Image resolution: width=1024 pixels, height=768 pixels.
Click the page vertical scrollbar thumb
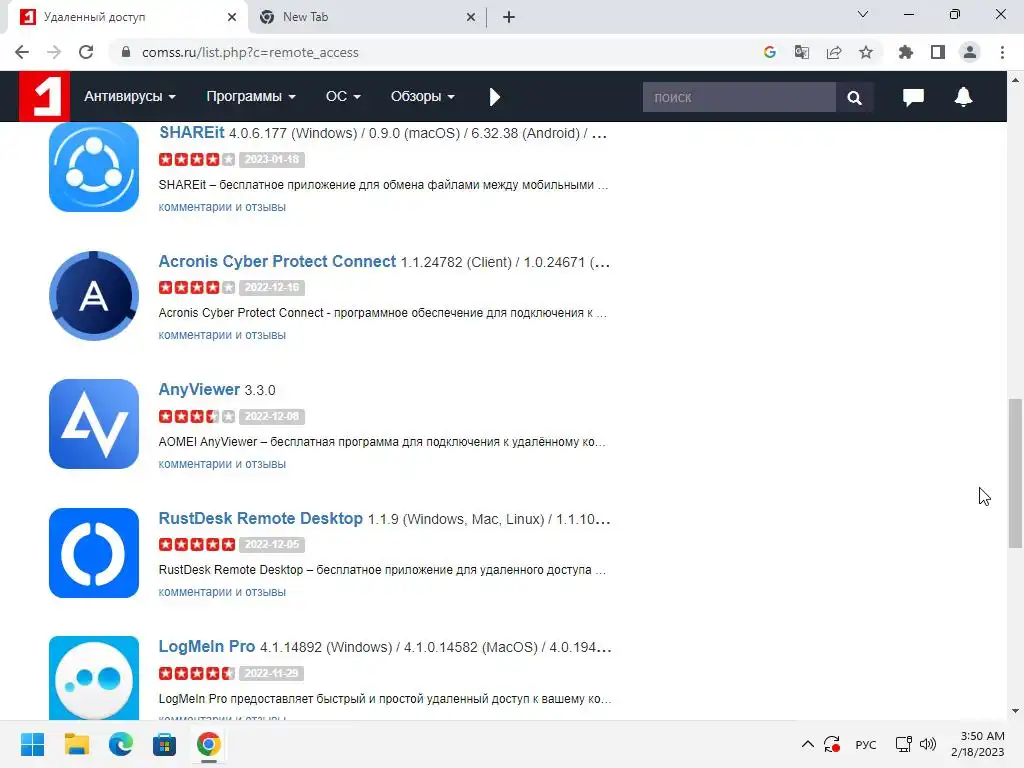pyautogui.click(x=1016, y=473)
